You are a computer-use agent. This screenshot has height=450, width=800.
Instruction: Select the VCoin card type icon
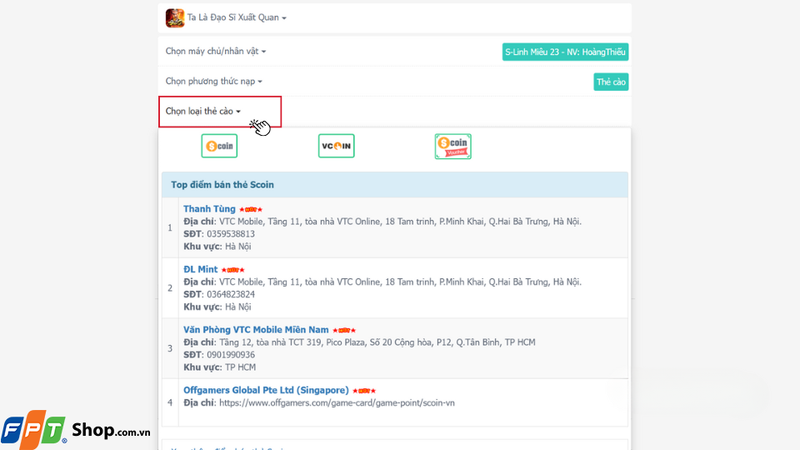(336, 146)
